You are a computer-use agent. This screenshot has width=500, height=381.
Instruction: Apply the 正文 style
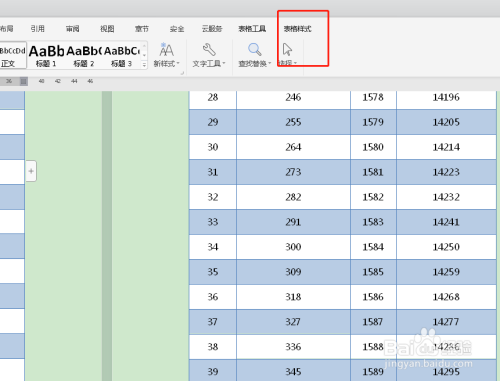coord(13,55)
